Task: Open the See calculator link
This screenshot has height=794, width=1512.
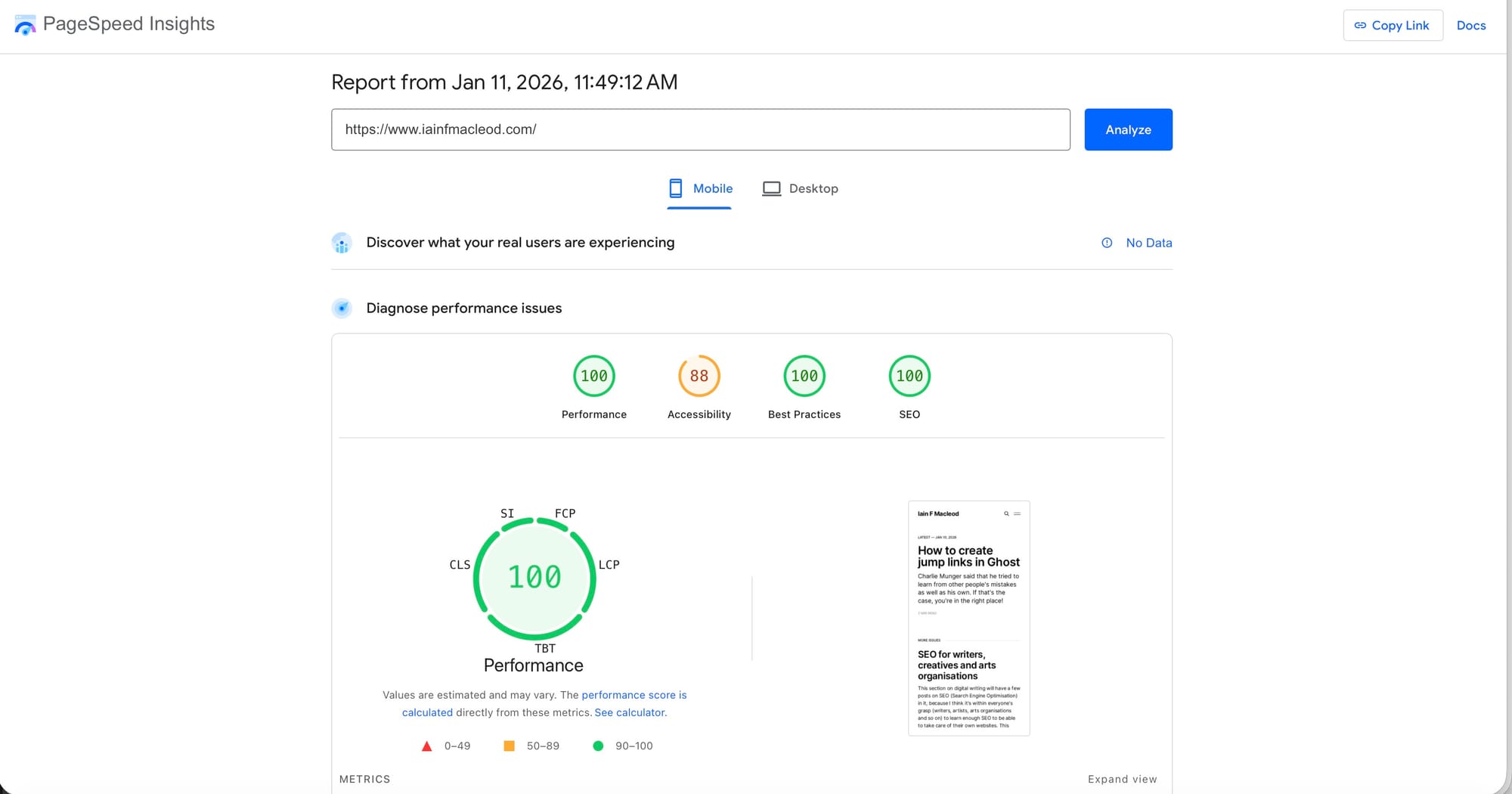Action: (629, 712)
